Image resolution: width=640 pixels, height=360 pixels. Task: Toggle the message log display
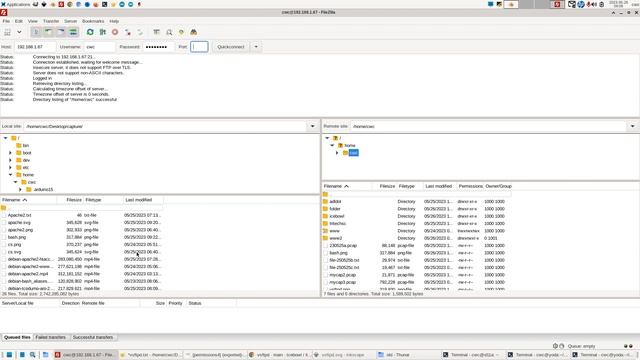click(x=36, y=32)
